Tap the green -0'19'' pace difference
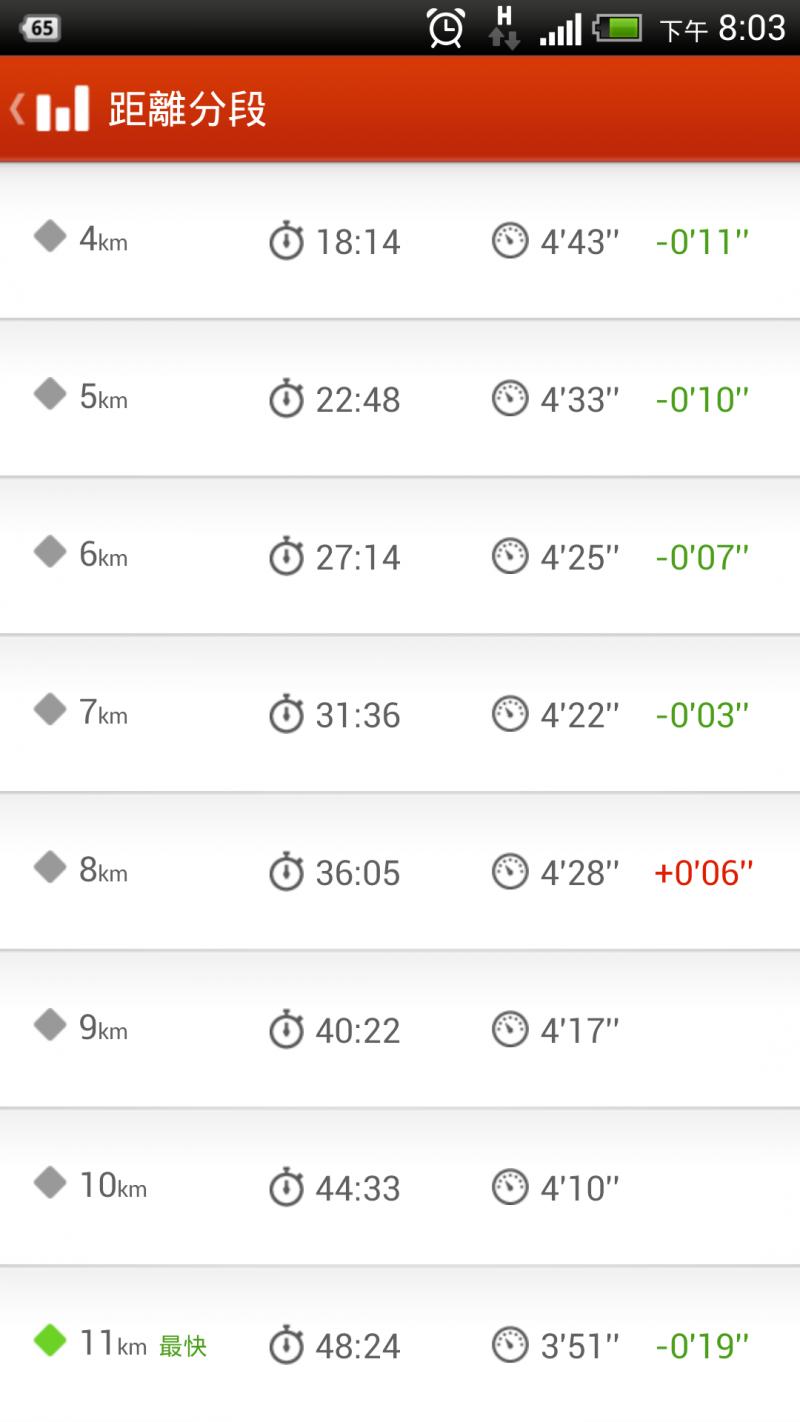The image size is (800, 1422). pos(702,1346)
